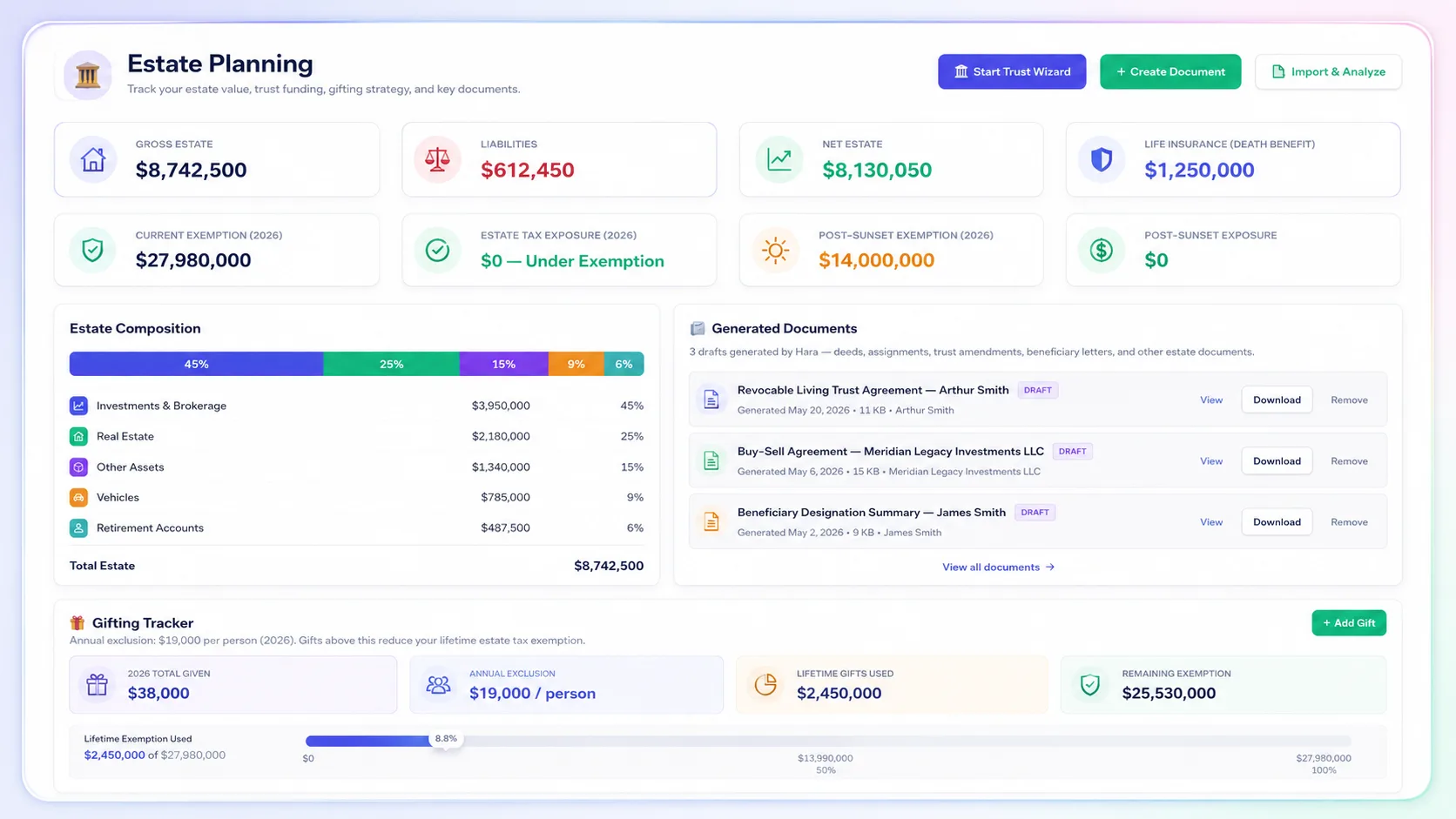
Task: Click the Vehicles car icon in composition list
Action: (x=78, y=498)
